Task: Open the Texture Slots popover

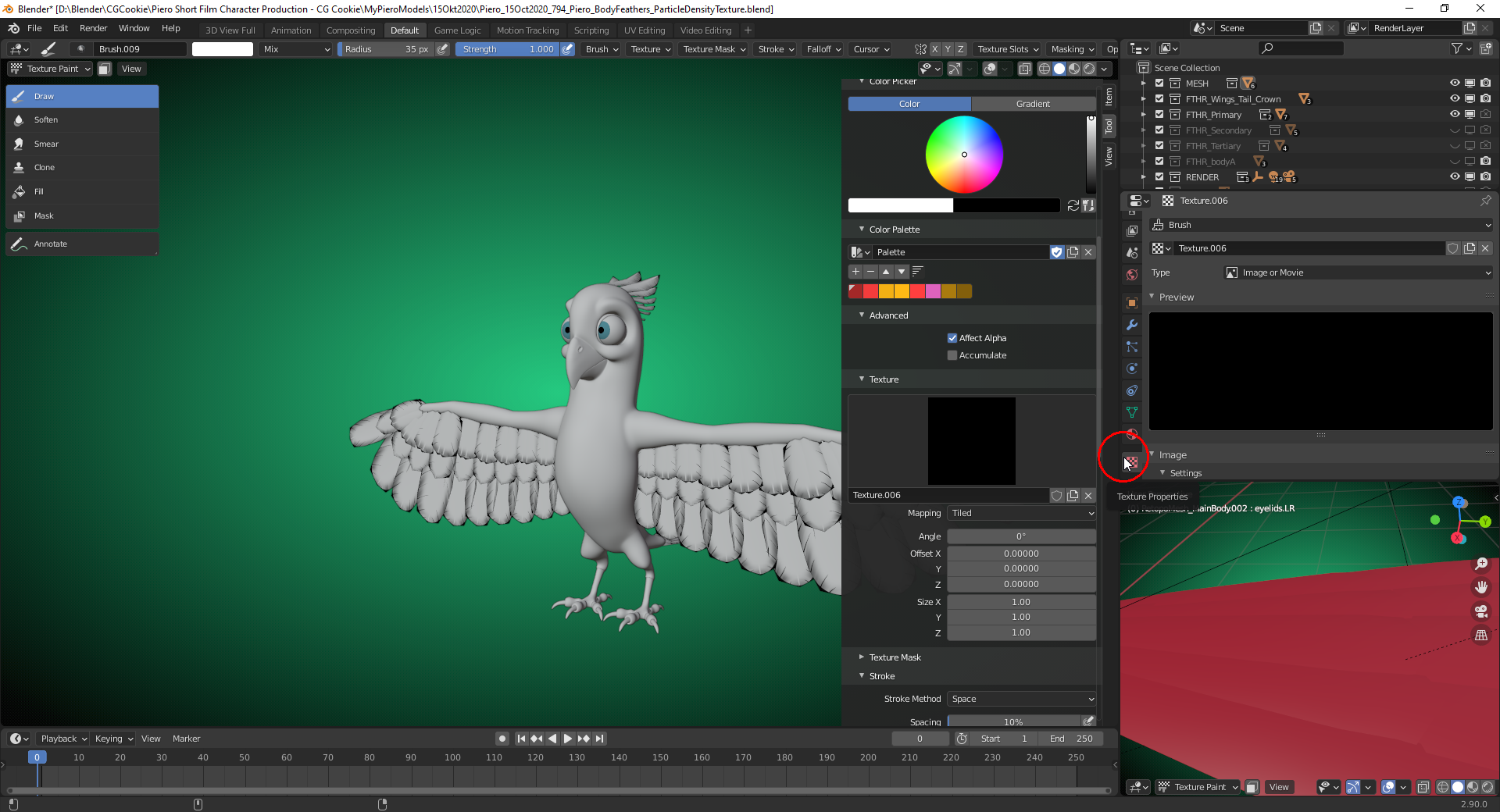Action: point(1008,49)
